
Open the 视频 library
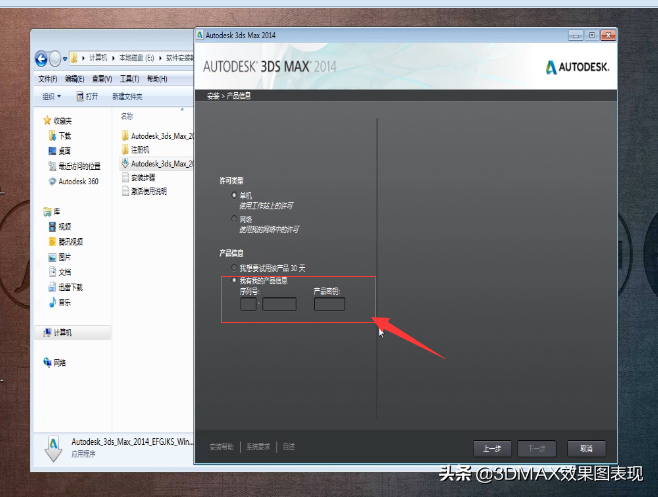[60, 227]
